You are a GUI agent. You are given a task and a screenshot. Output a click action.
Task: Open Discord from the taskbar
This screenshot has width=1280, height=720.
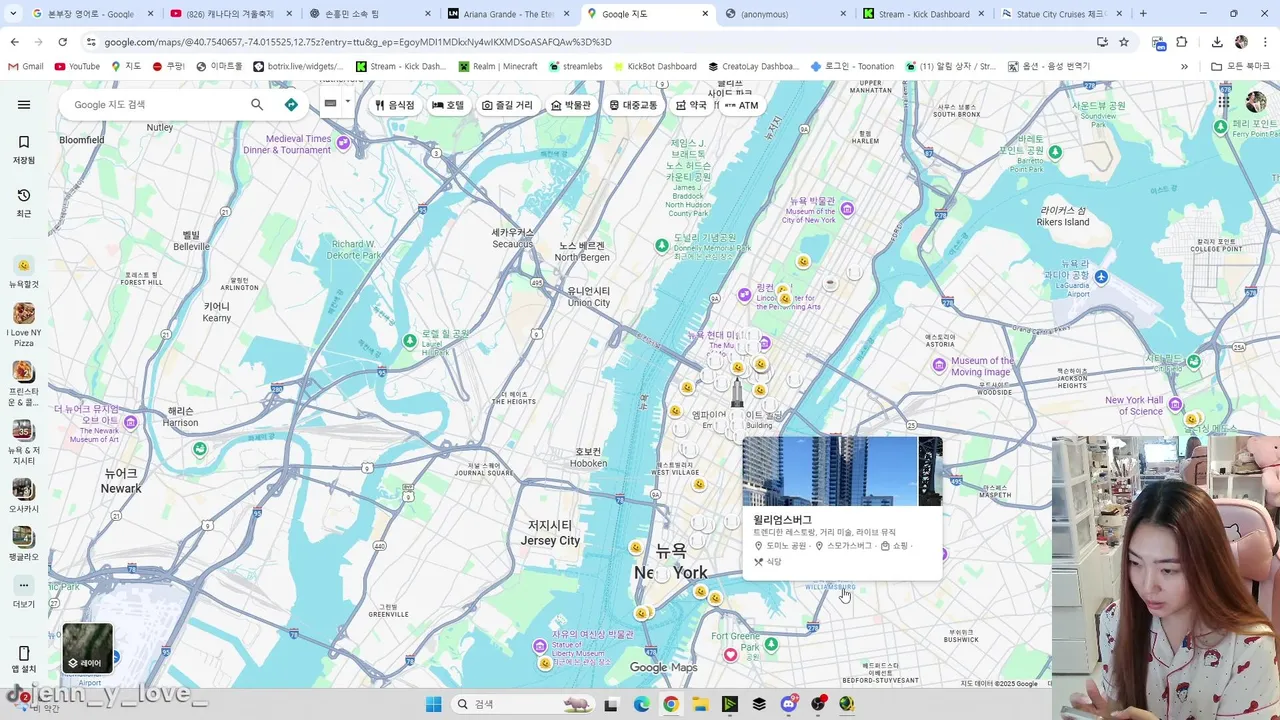(789, 704)
